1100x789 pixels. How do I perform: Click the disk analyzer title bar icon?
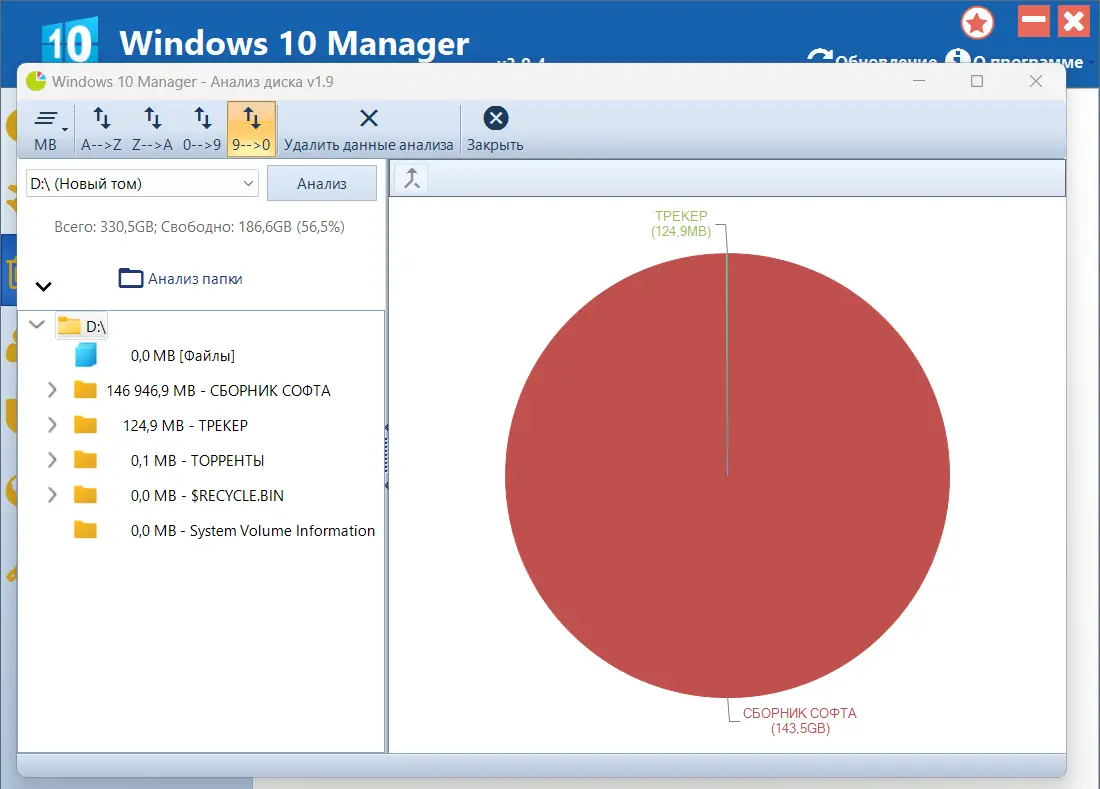(x=36, y=81)
